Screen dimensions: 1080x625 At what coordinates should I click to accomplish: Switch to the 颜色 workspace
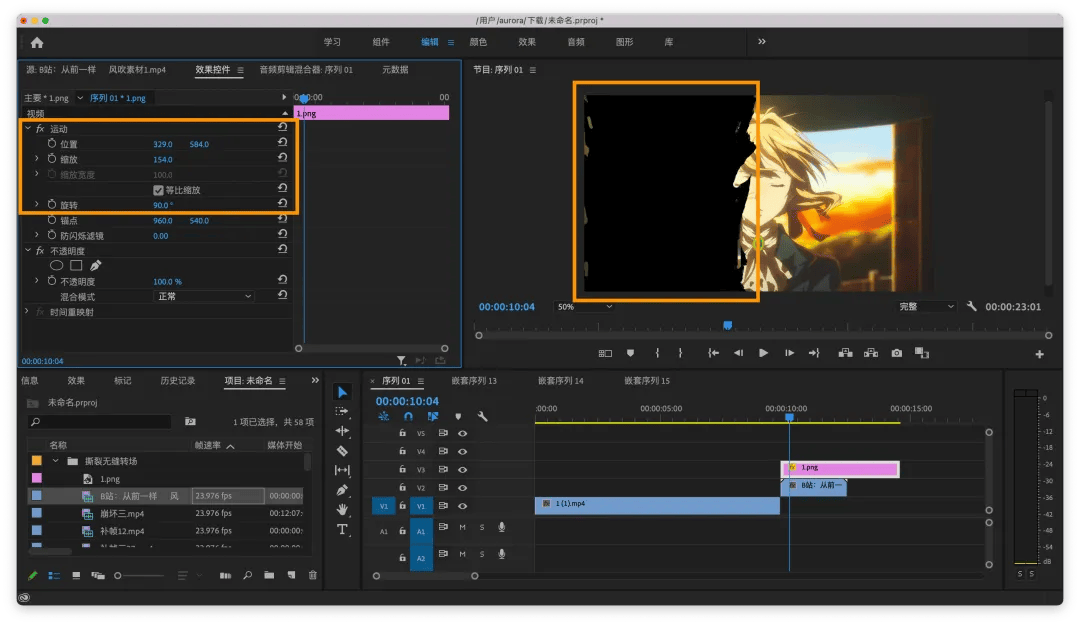pyautogui.click(x=478, y=42)
